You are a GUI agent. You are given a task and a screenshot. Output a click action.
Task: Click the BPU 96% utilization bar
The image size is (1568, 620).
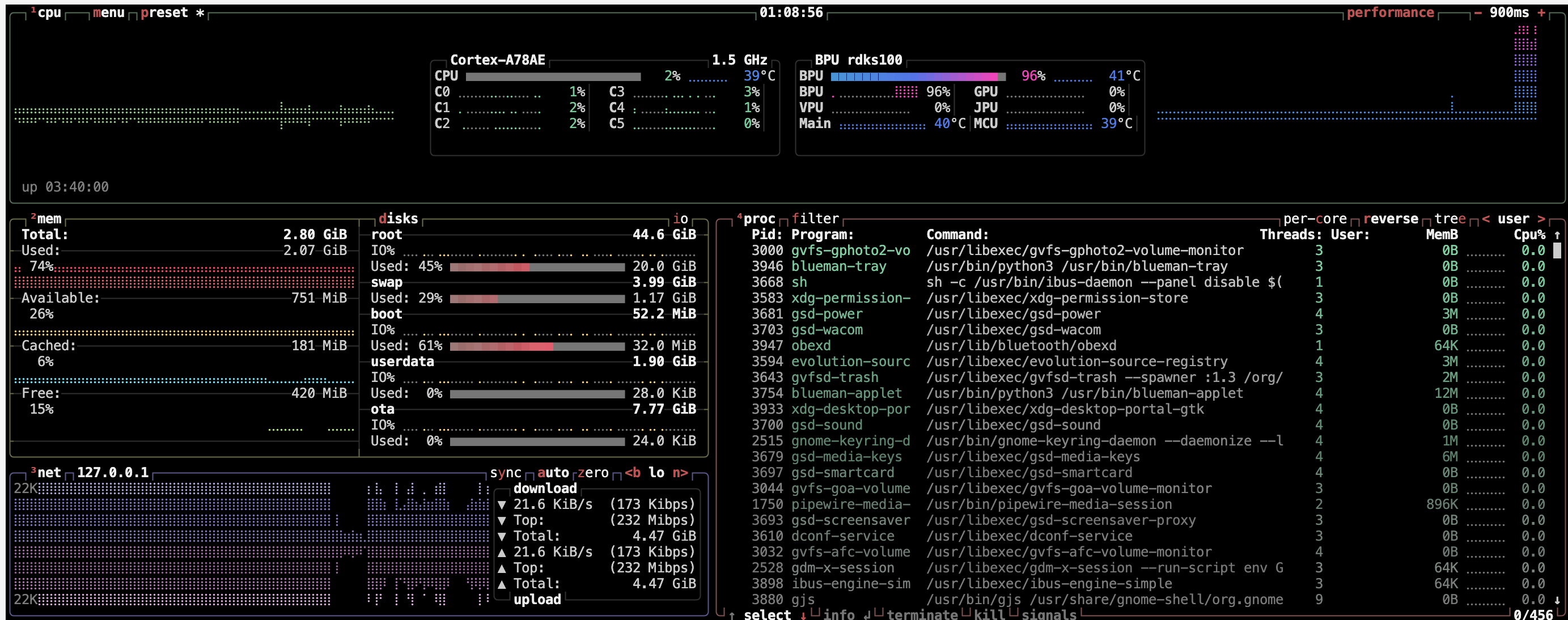(918, 76)
